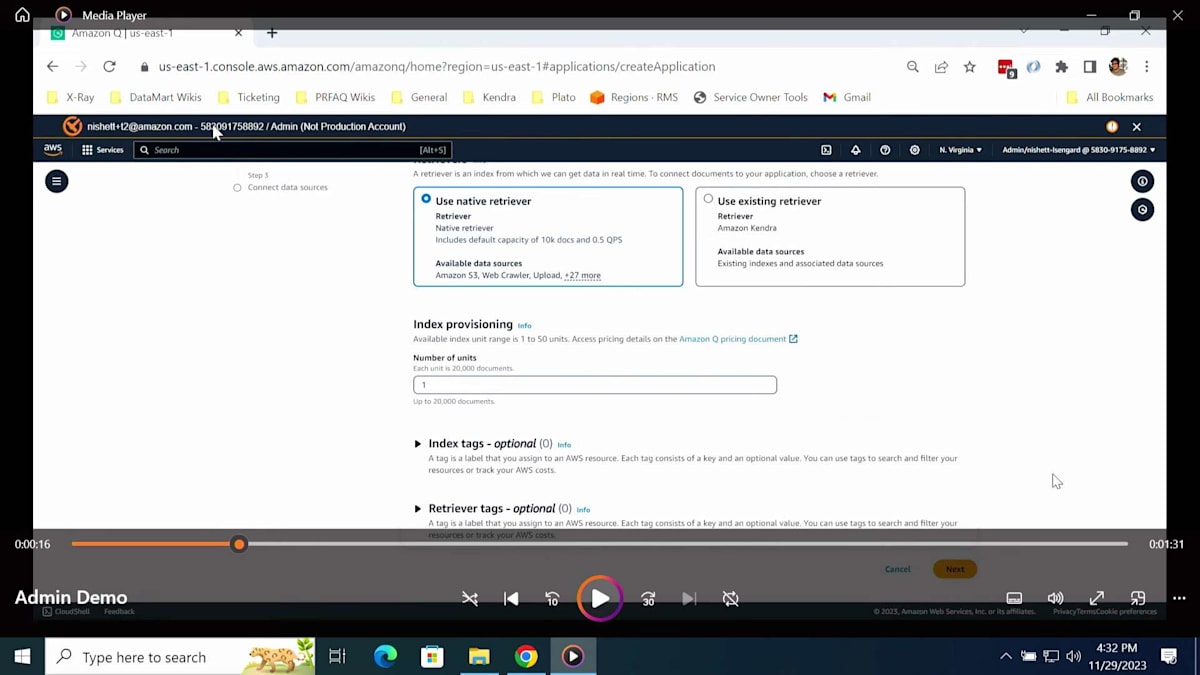Reload the browser page
The image size is (1200, 675).
pos(109,66)
